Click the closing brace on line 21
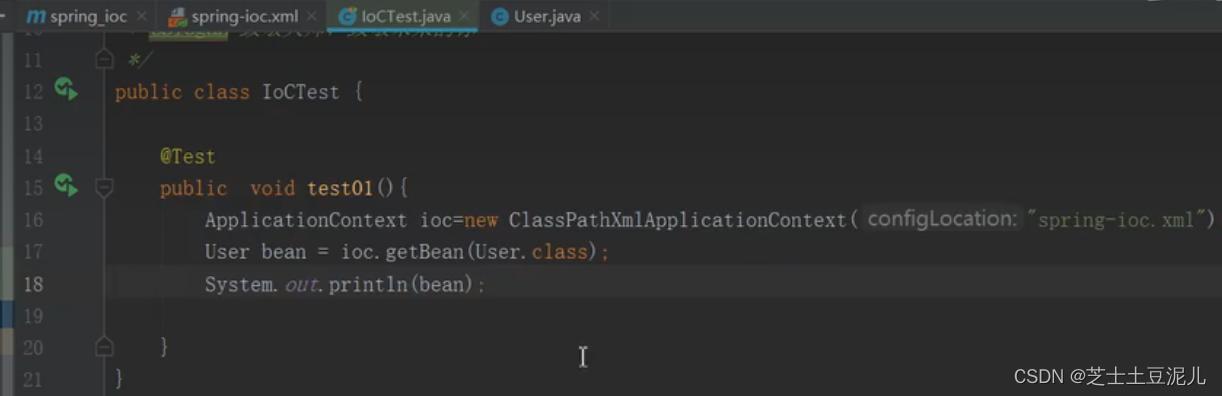This screenshot has height=396, width=1222. (120, 378)
